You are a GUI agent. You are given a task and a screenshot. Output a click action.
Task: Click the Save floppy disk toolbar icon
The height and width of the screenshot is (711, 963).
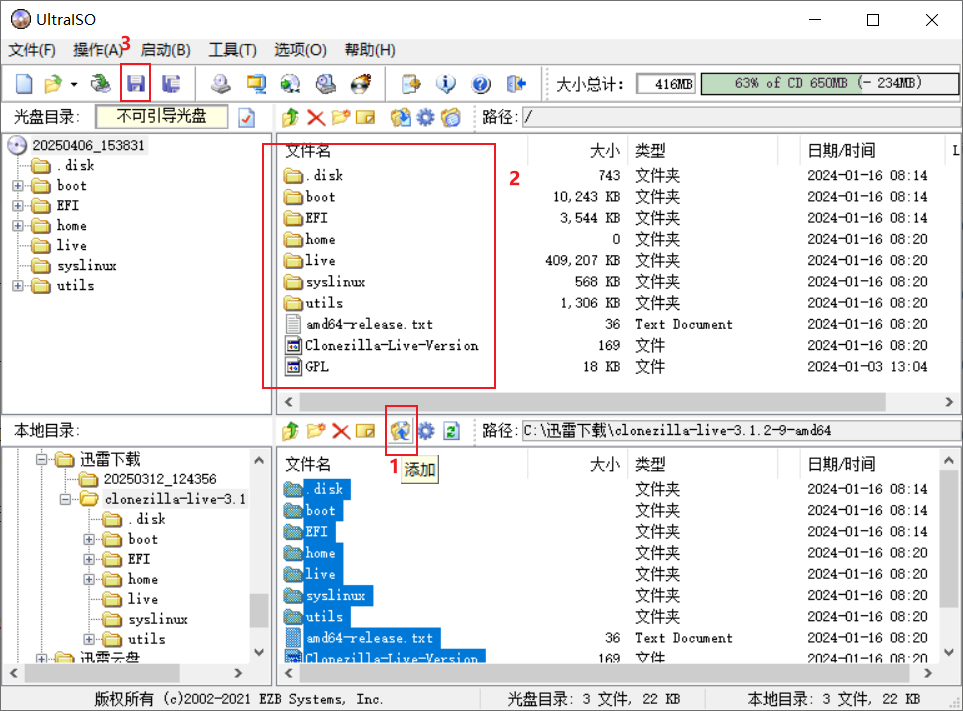[136, 84]
